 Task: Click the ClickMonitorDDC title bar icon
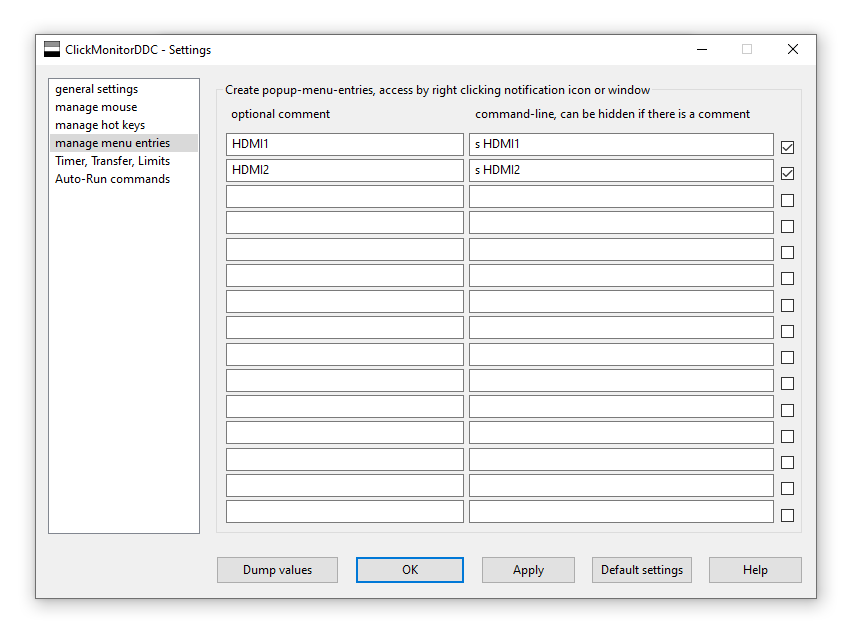click(50, 49)
